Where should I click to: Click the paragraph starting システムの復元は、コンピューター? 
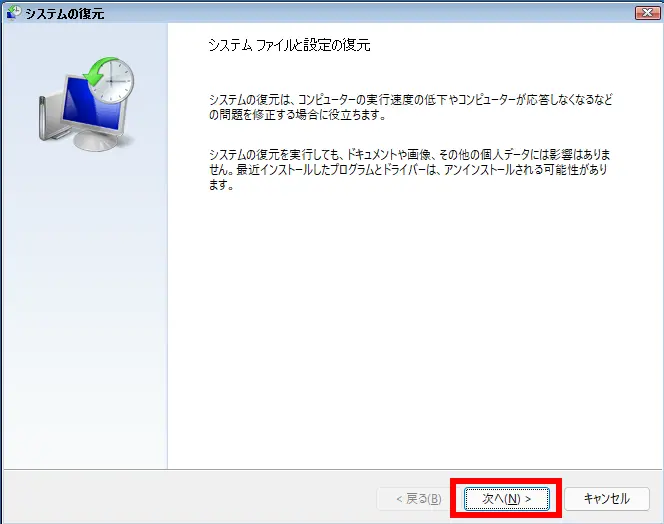tap(410, 107)
